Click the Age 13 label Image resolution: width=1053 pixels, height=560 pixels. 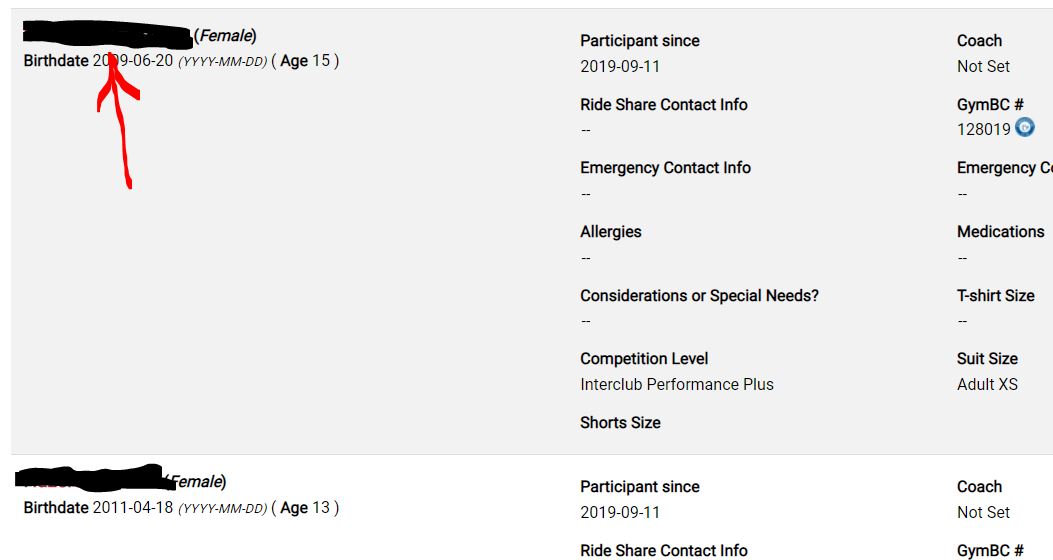[x=305, y=507]
